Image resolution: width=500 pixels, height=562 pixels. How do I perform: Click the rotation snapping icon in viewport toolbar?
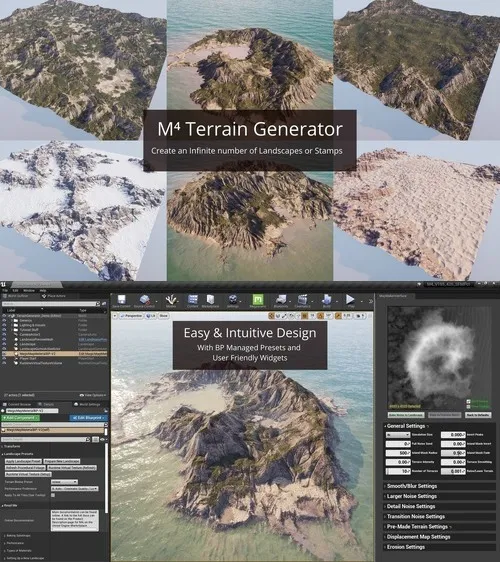click(x=320, y=316)
